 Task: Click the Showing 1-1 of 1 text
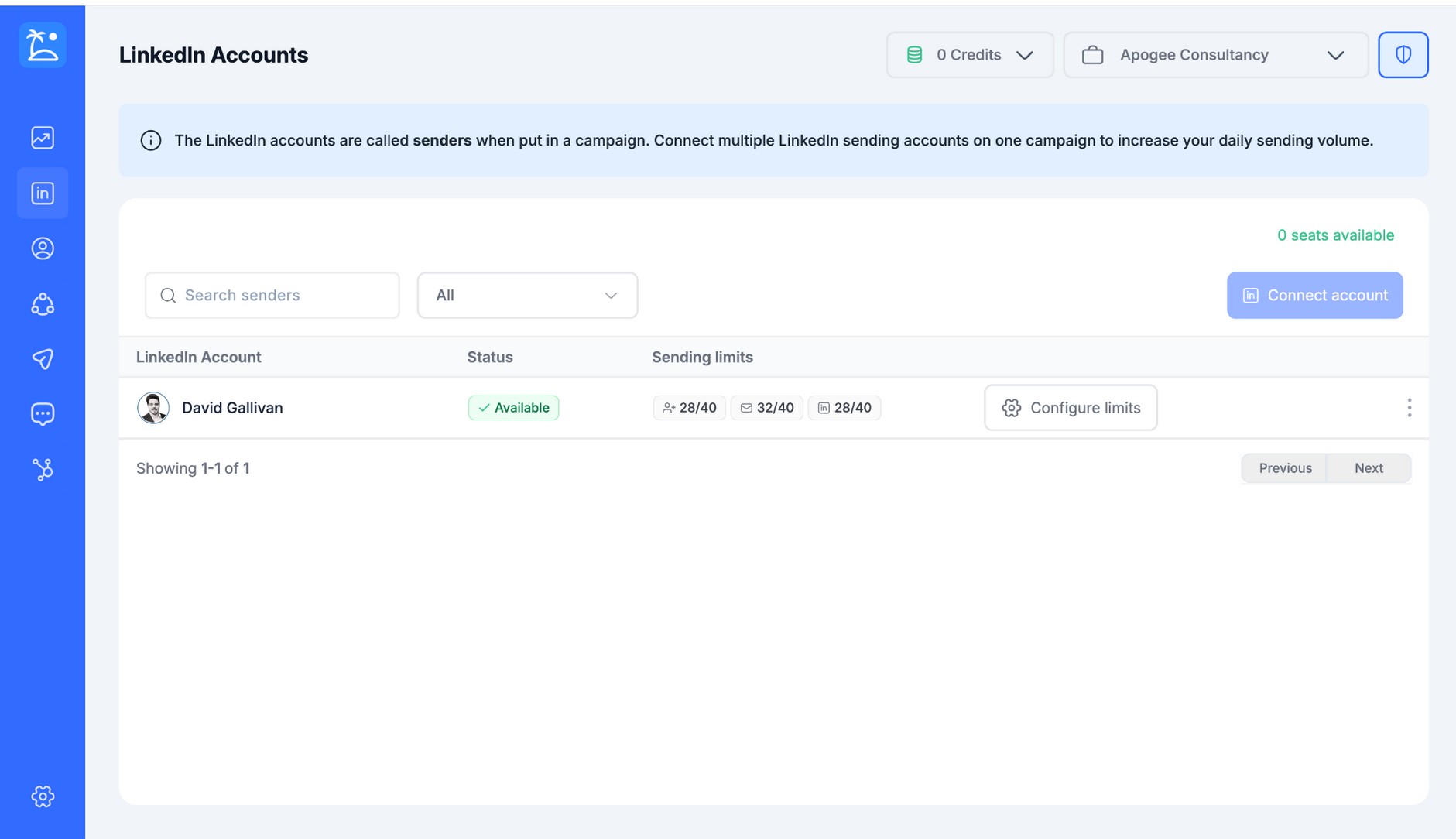click(x=193, y=468)
